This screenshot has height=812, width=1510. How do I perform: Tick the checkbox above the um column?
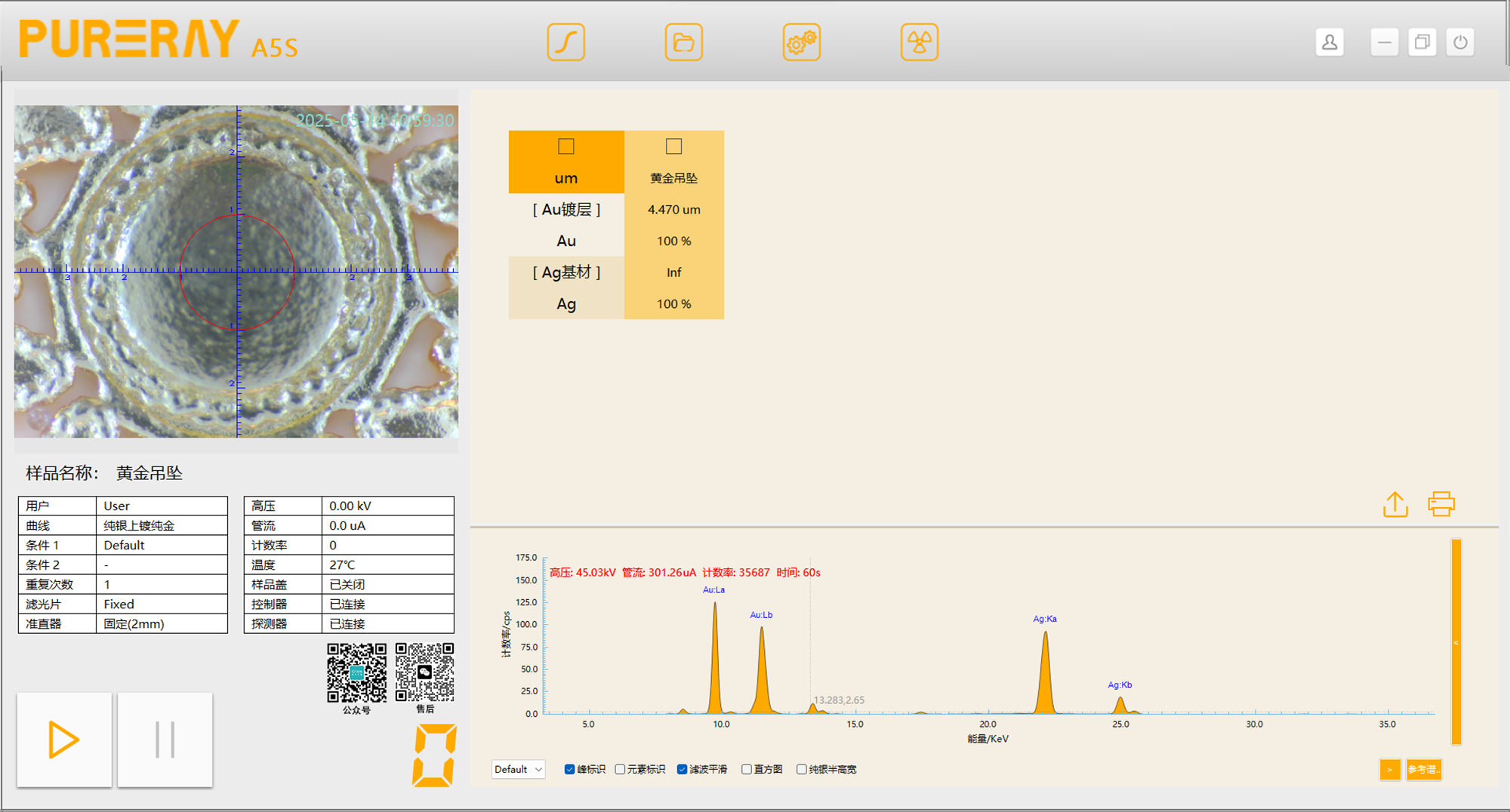pyautogui.click(x=566, y=146)
